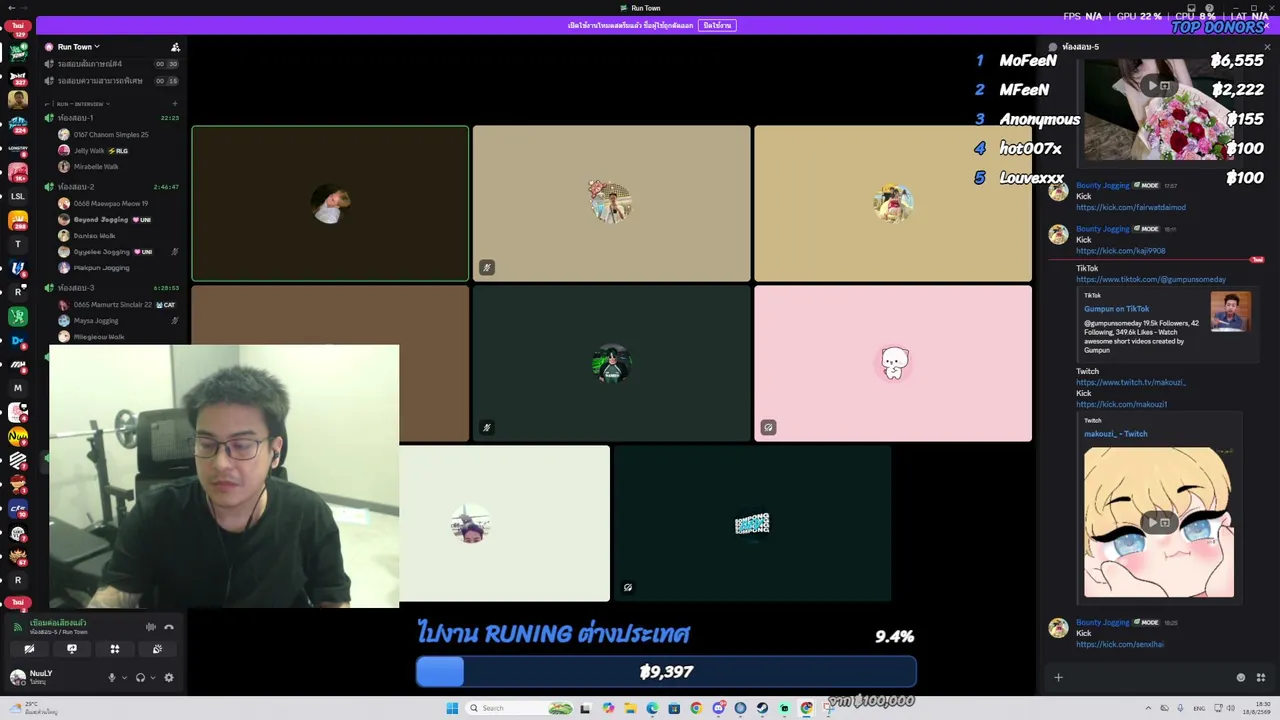Click the purple banner button at top
Image resolution: width=1280 pixels, height=720 pixels.
tap(718, 25)
